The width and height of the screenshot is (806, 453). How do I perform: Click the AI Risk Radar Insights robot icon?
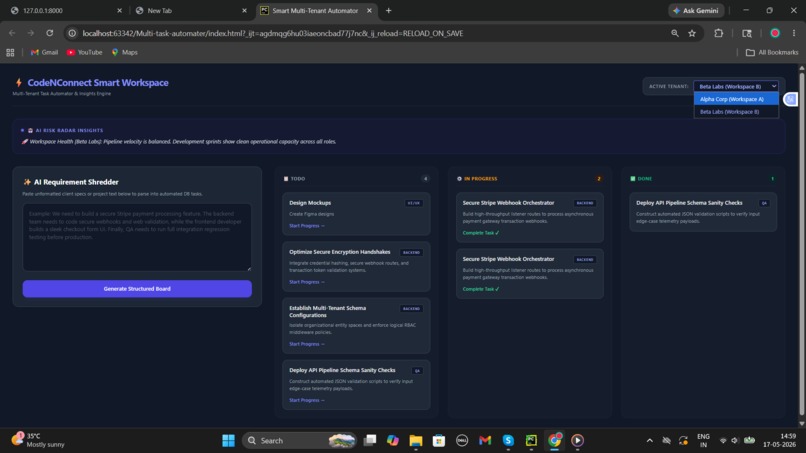(30, 131)
